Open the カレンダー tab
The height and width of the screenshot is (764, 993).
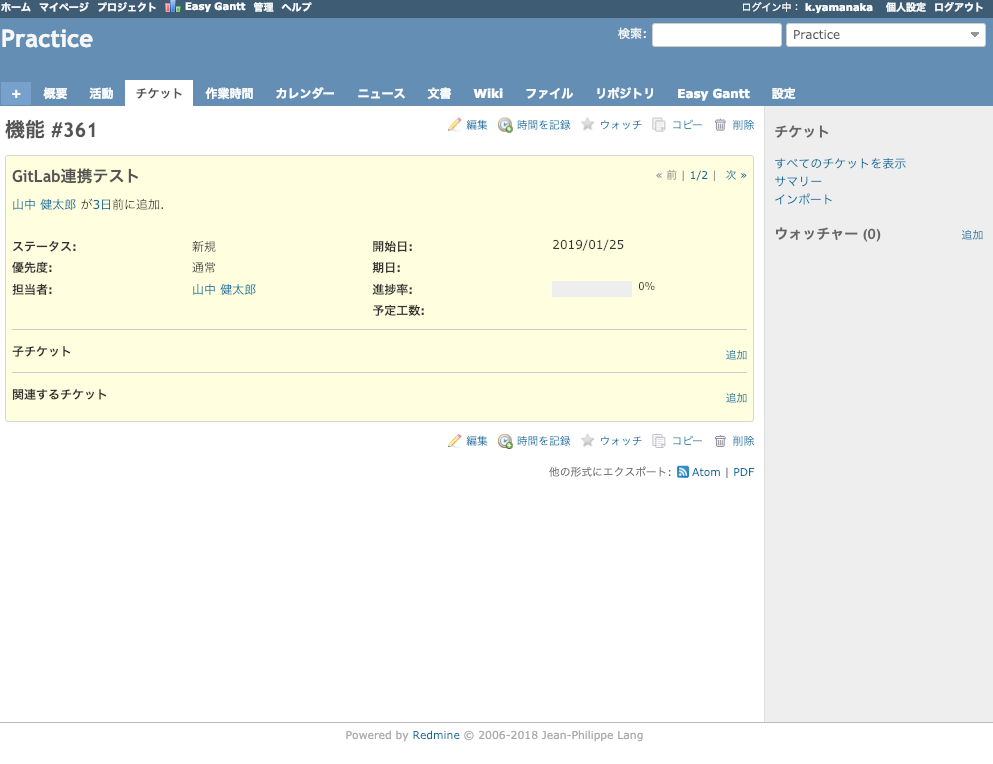(305, 94)
